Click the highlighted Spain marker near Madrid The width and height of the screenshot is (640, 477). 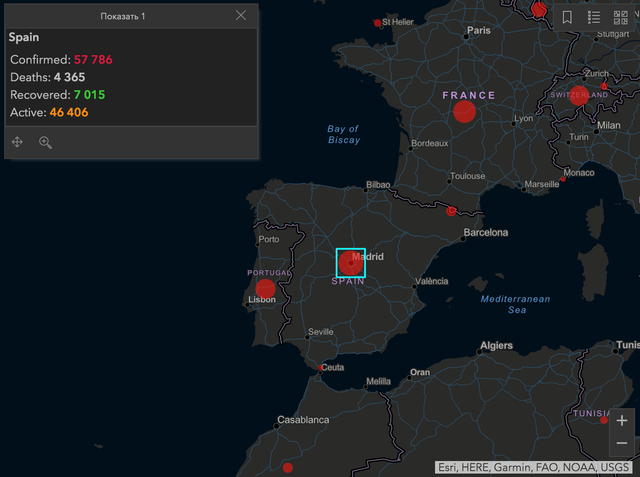[350, 263]
